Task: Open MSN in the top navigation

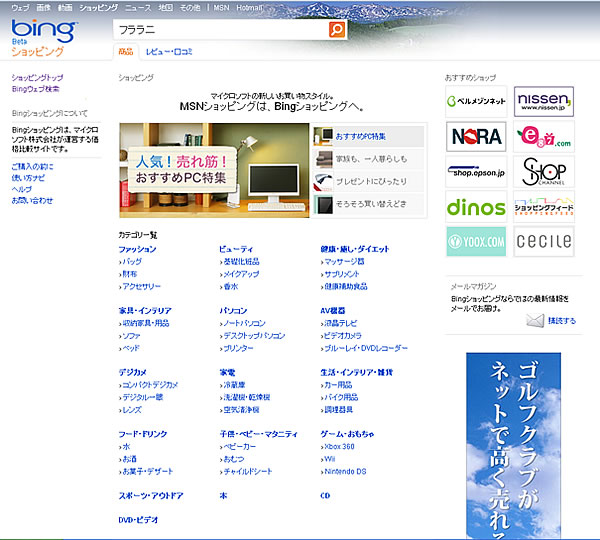Action: tap(221, 8)
